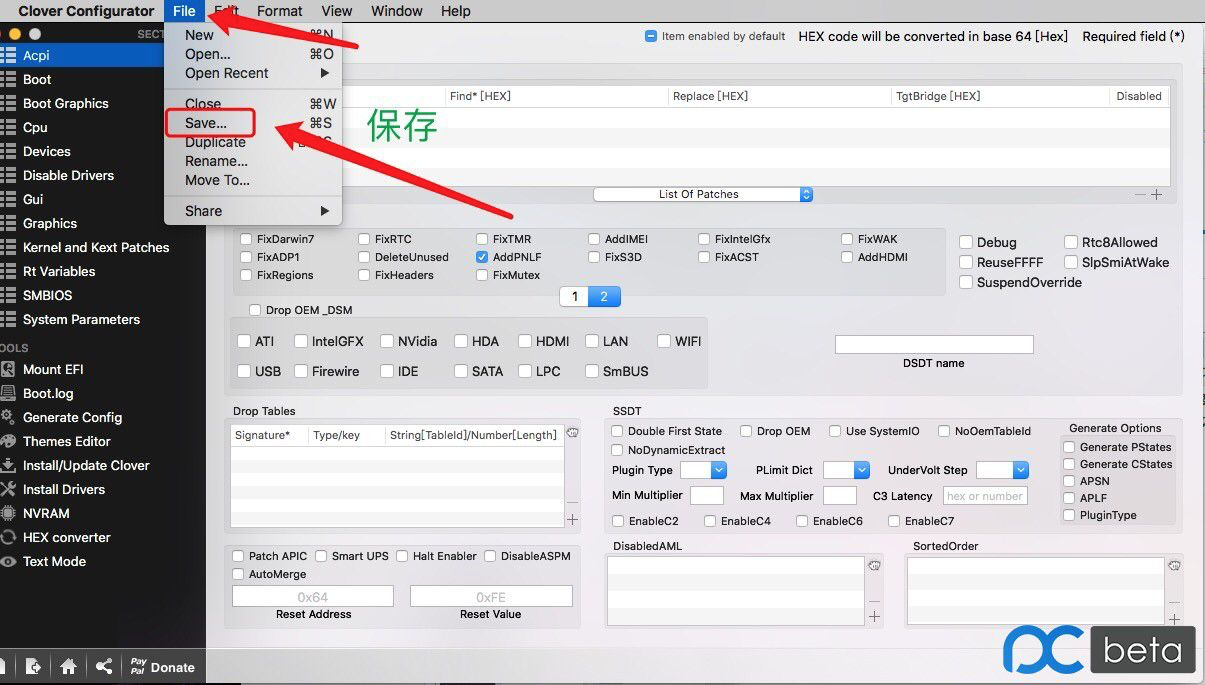Open Install/Update Clover tool
The image size is (1205, 685).
86,465
